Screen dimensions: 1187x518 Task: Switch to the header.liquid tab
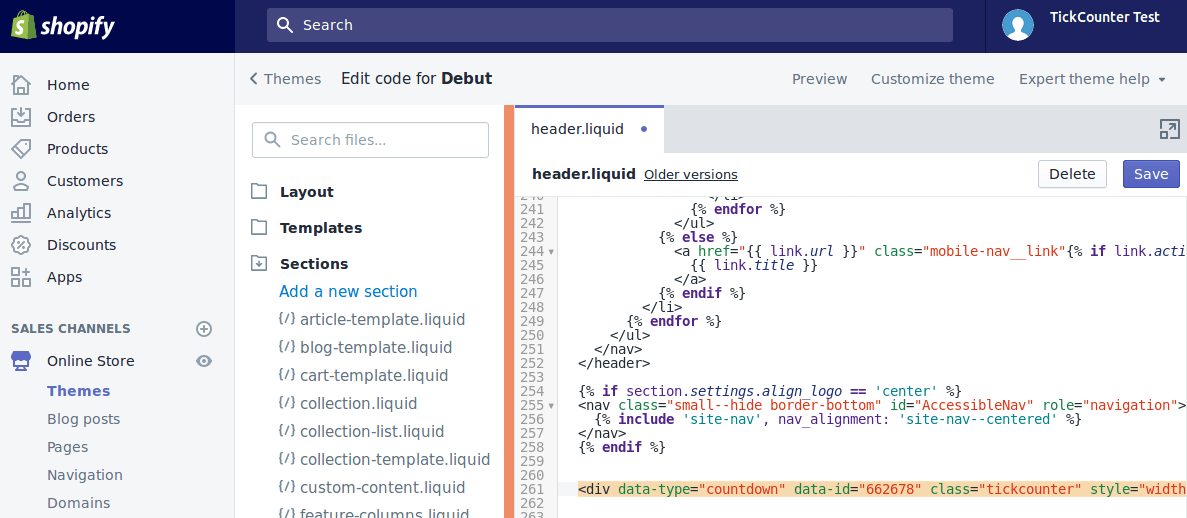click(577, 129)
